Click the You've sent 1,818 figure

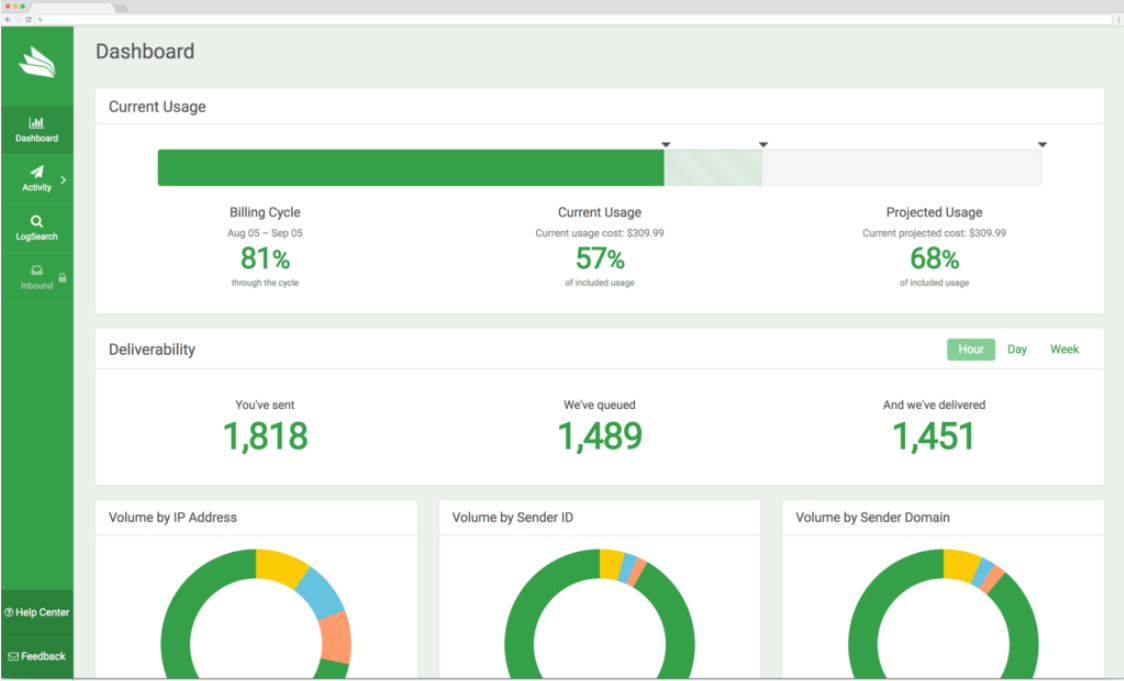[x=265, y=436]
